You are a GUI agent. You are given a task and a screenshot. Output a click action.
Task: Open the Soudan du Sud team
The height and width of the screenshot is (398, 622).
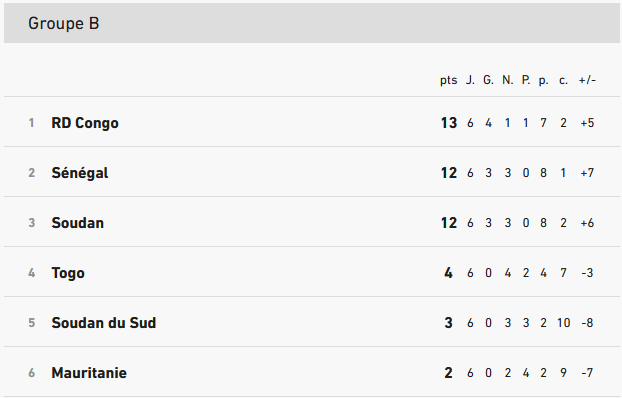tap(104, 323)
